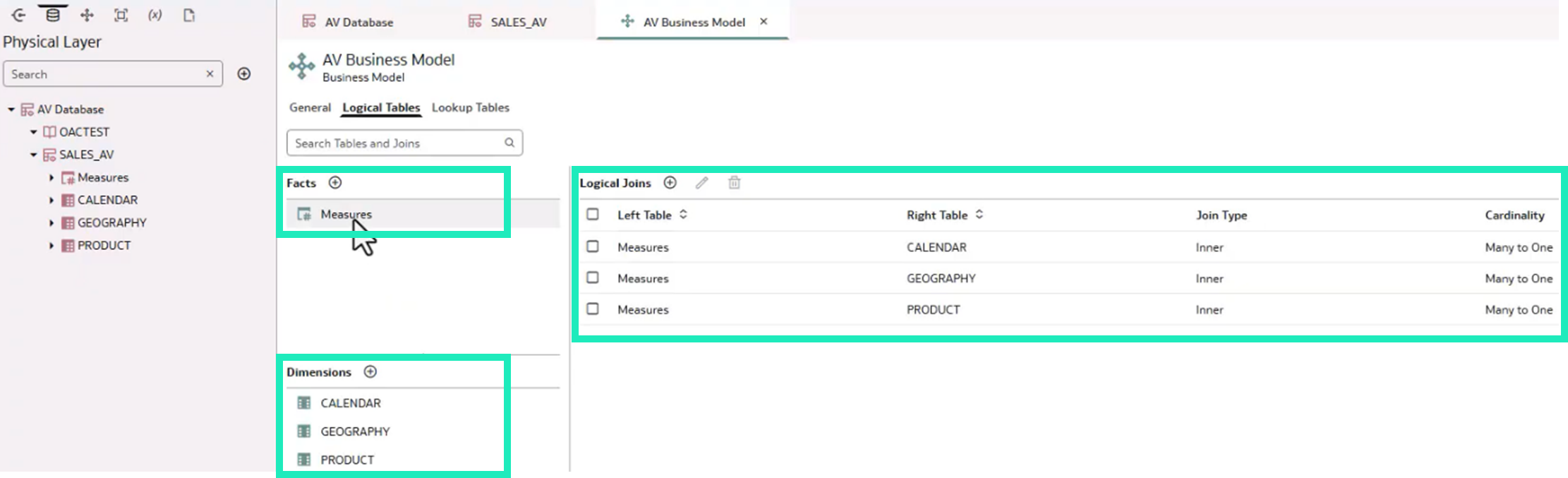The width and height of the screenshot is (1568, 478).
Task: Add a new dimension table with plus icon
Action: point(370,371)
